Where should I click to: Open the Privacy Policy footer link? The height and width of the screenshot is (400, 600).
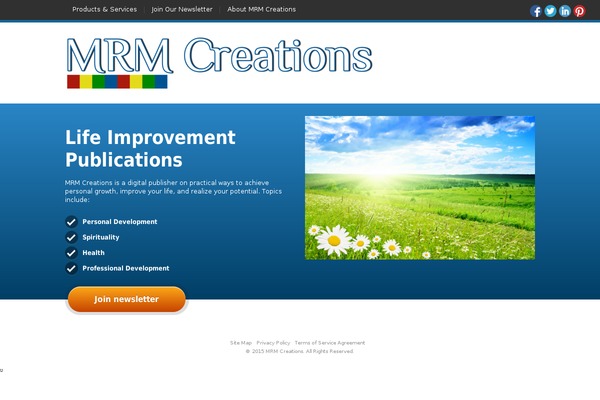click(273, 343)
